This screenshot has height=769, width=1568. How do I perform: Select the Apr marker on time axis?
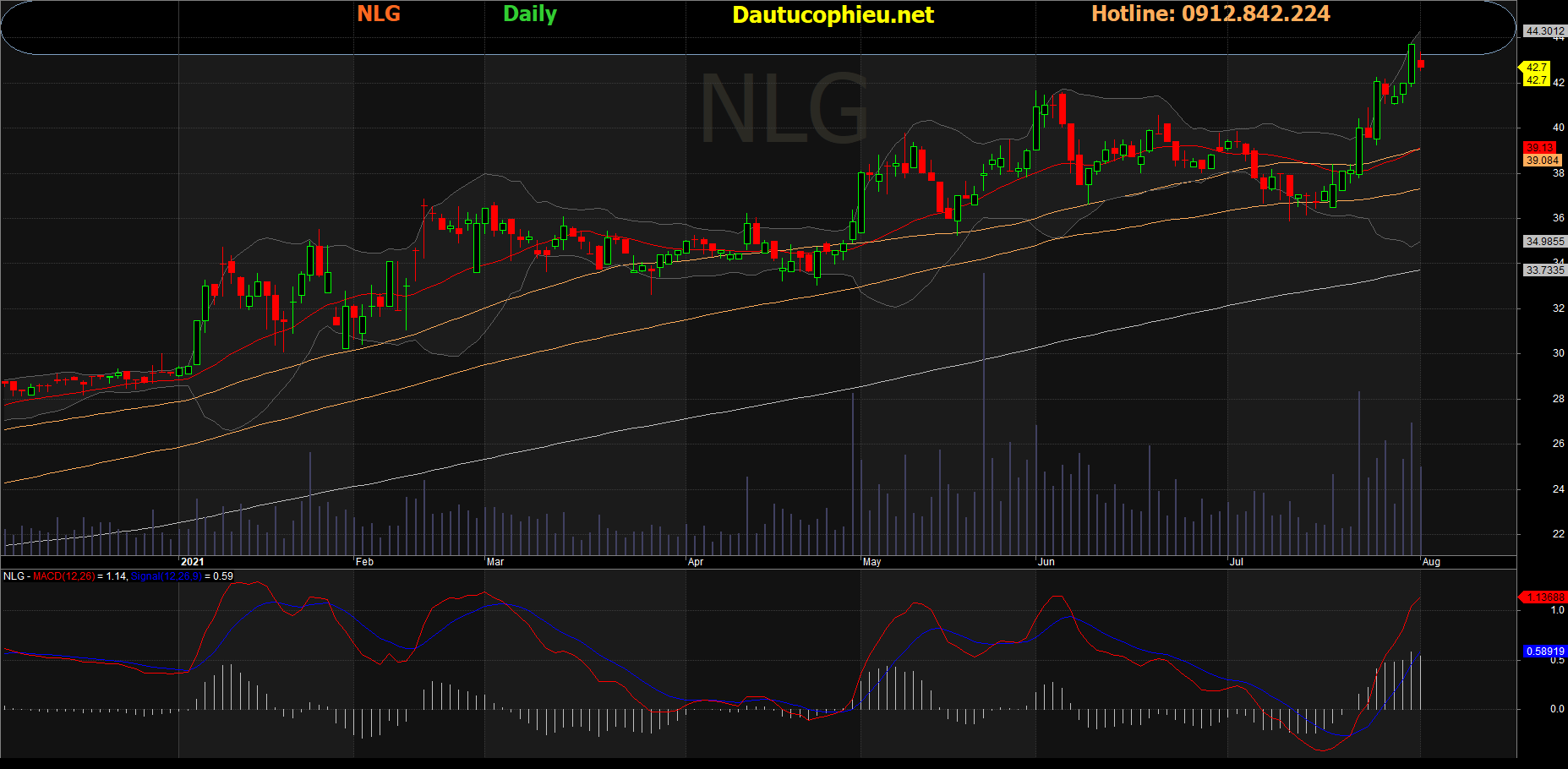pyautogui.click(x=696, y=562)
